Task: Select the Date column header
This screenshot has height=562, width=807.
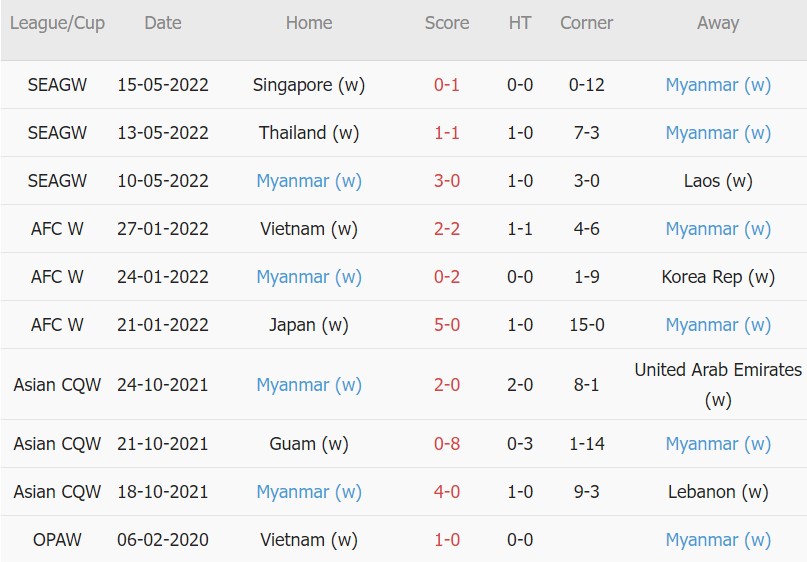Action: click(163, 23)
